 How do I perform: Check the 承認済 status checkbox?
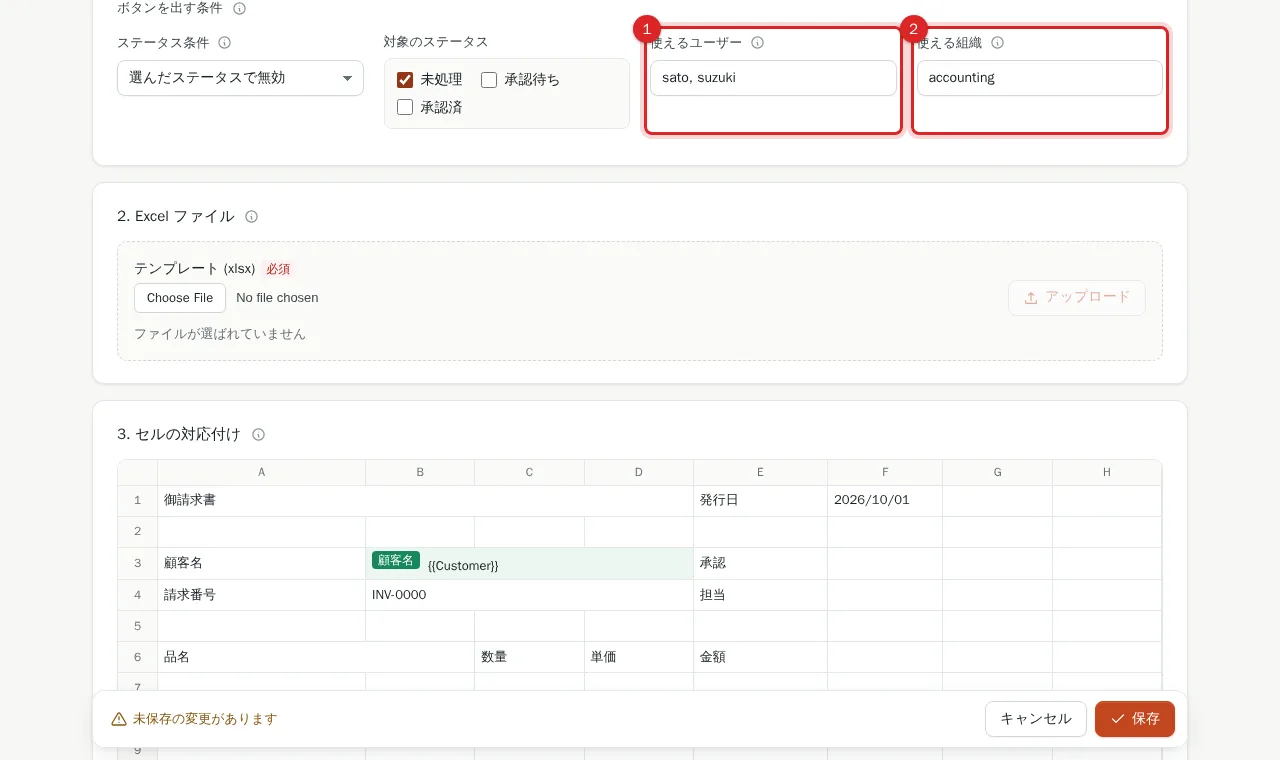click(405, 107)
